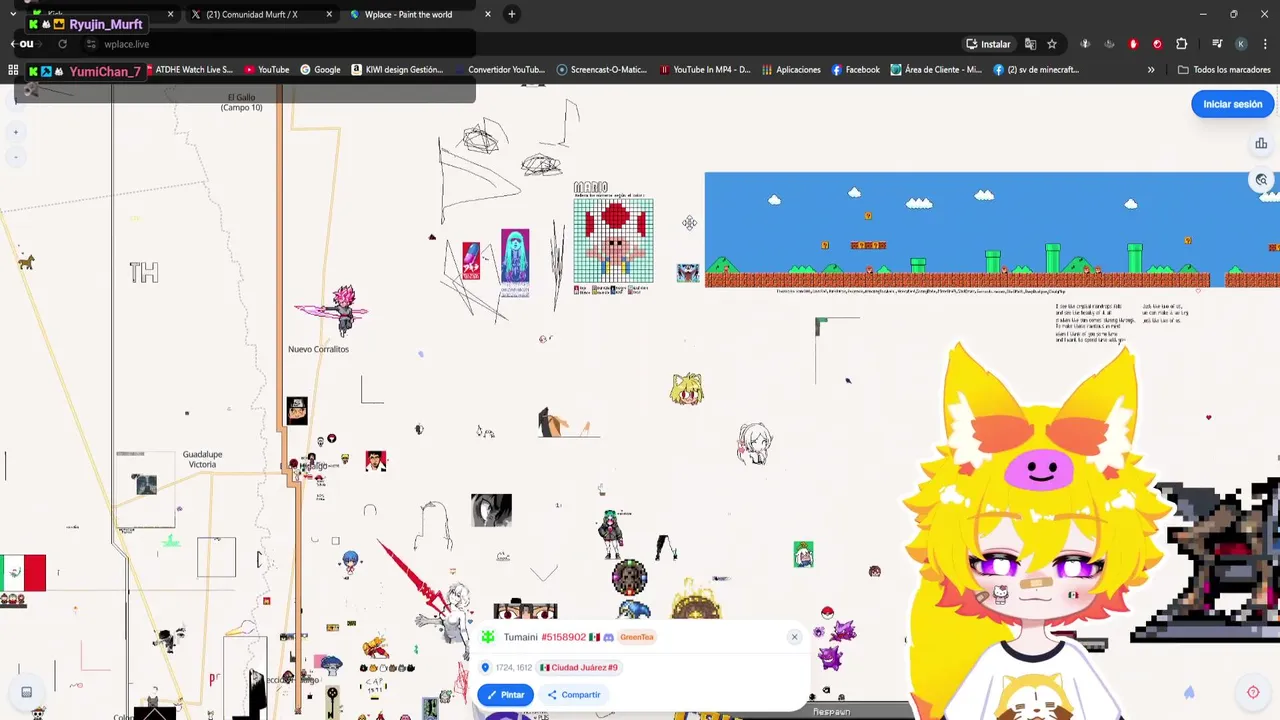Click the El Gallo (Campo 10) map label
Viewport: 1280px width, 720px height.
coord(241,102)
